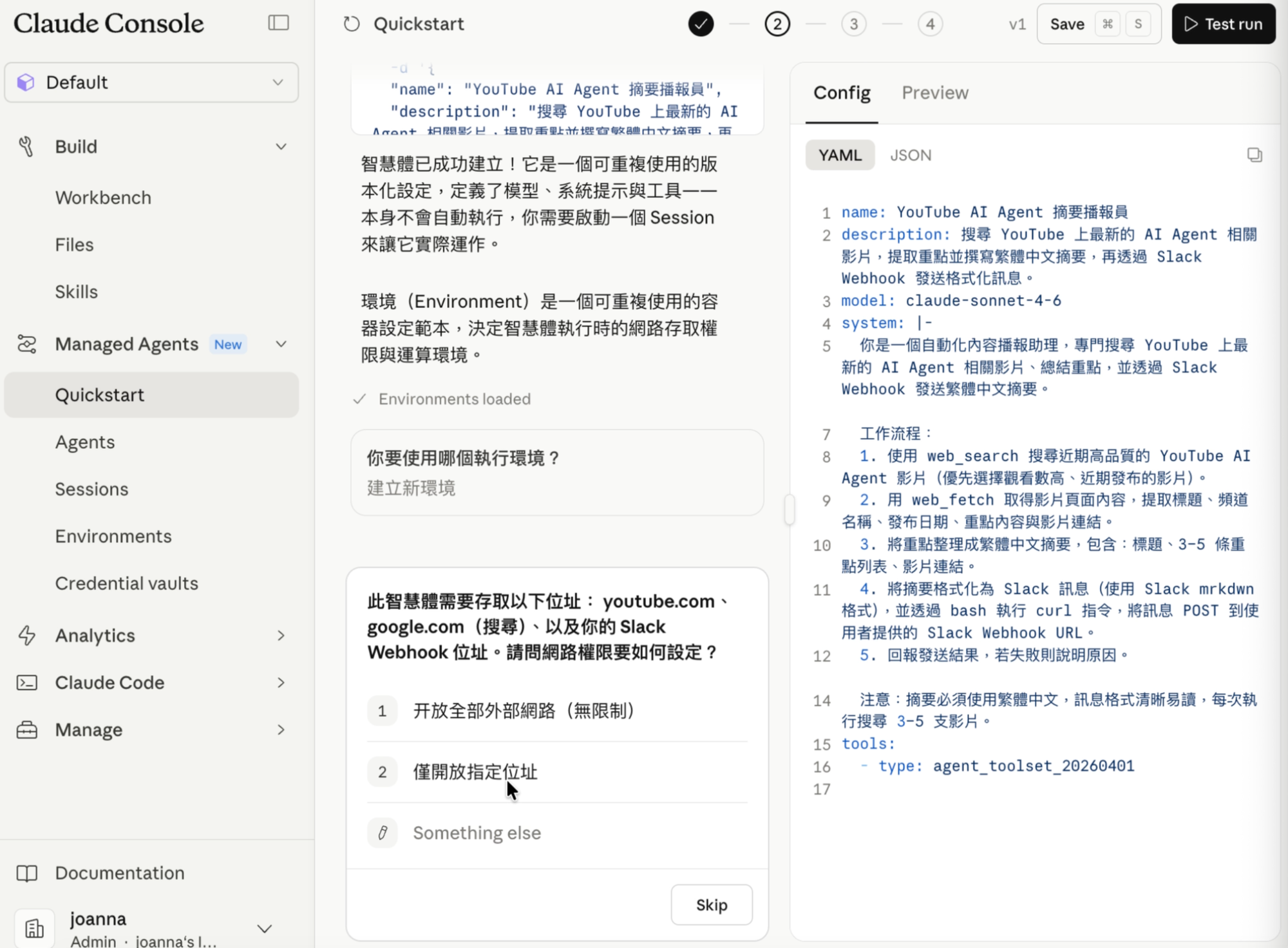Switch the config format to JSON

pos(911,155)
